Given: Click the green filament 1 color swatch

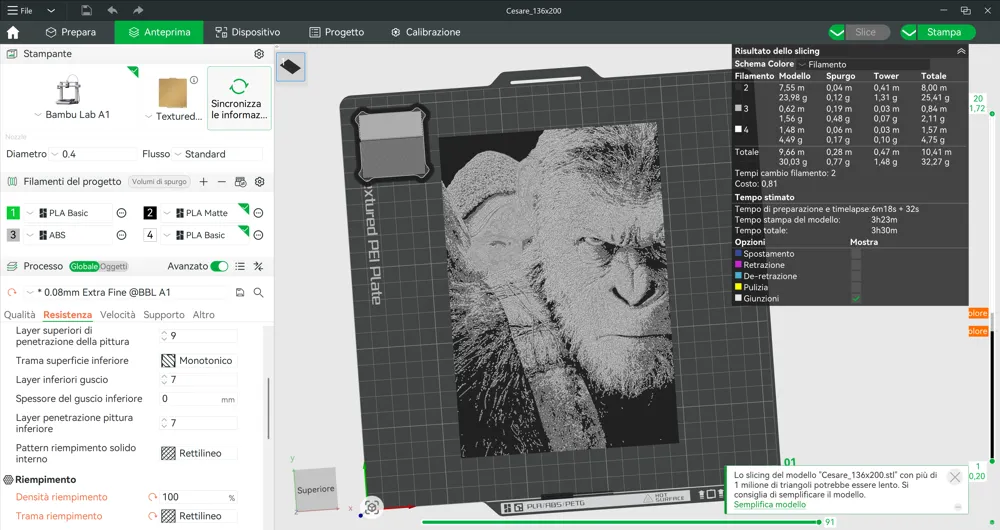Looking at the screenshot, I should coord(13,213).
